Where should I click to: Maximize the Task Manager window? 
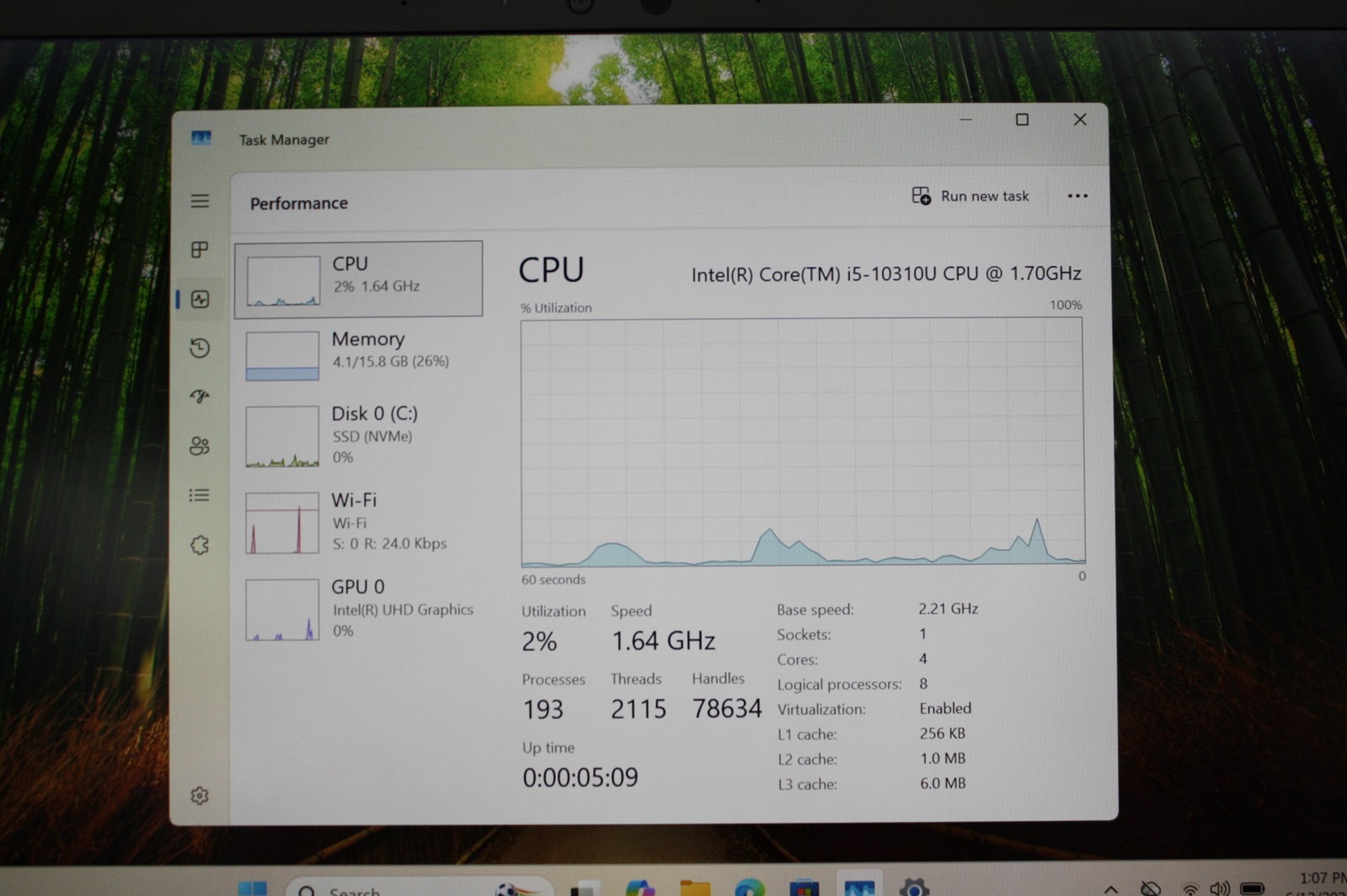point(1022,120)
